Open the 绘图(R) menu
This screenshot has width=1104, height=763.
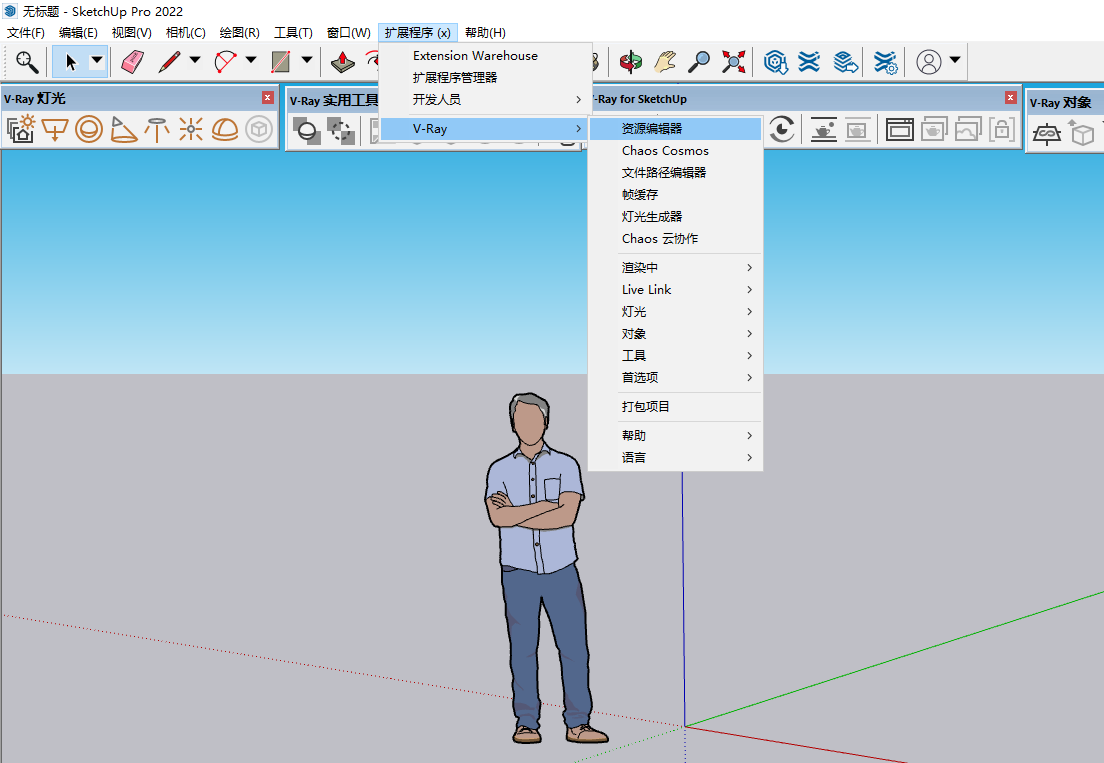pyautogui.click(x=239, y=32)
